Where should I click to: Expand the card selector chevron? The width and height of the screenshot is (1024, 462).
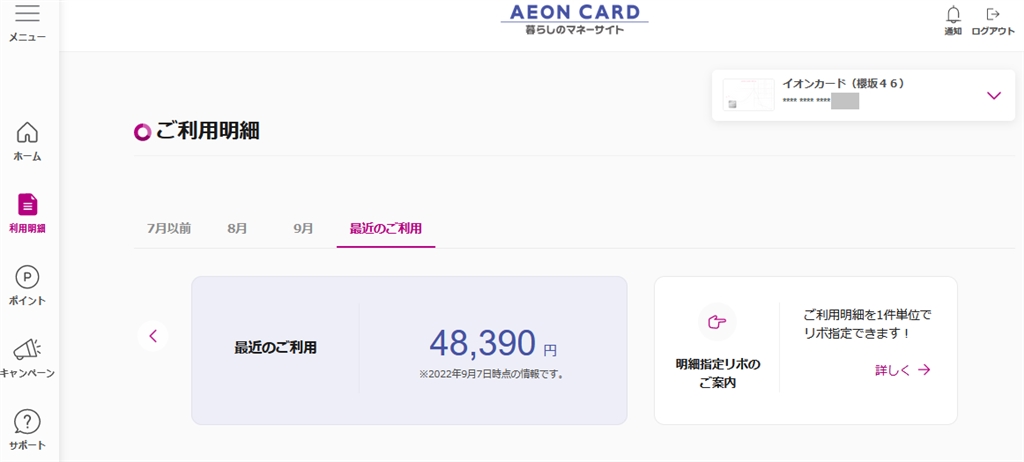[993, 96]
